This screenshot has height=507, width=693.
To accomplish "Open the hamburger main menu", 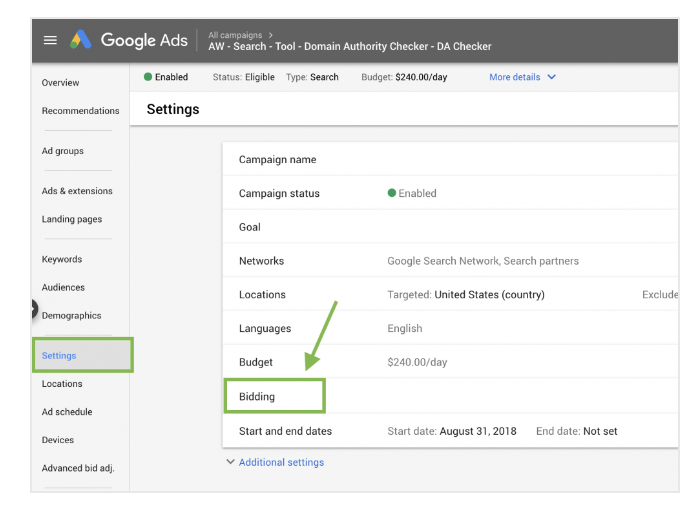I will [50, 40].
